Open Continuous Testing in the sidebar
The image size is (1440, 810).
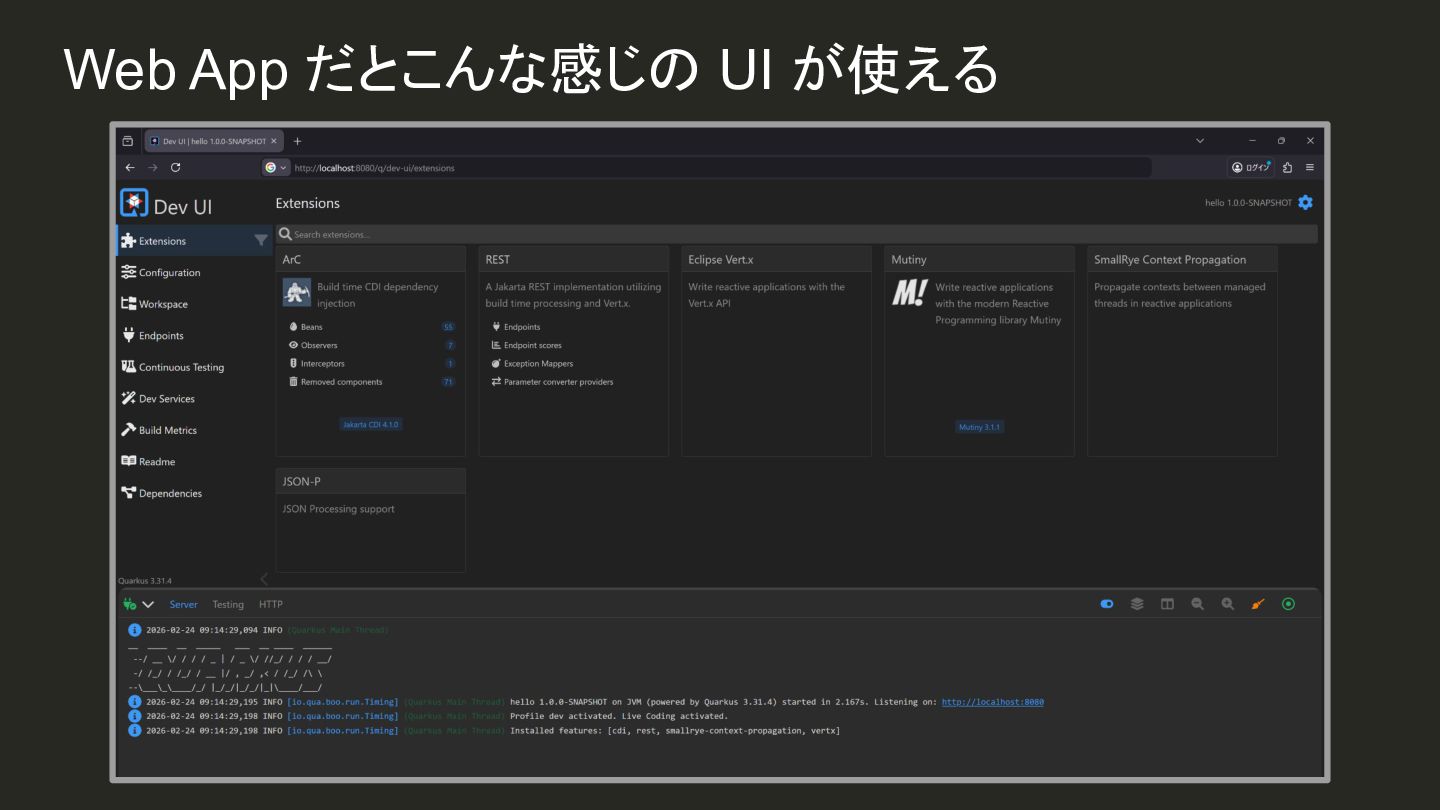(x=180, y=367)
